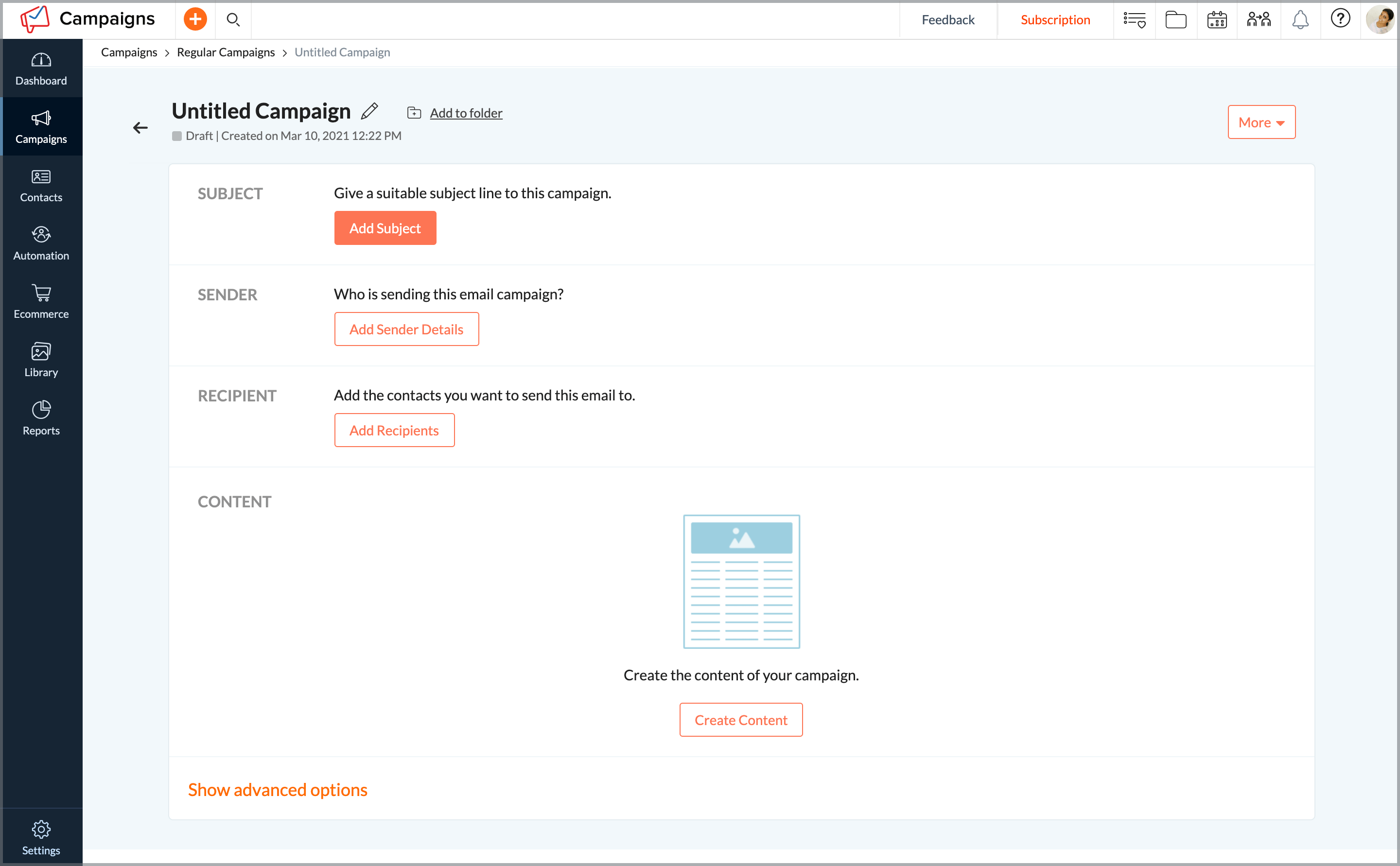
Task: Create a new item using the plus icon
Action: pos(195,19)
